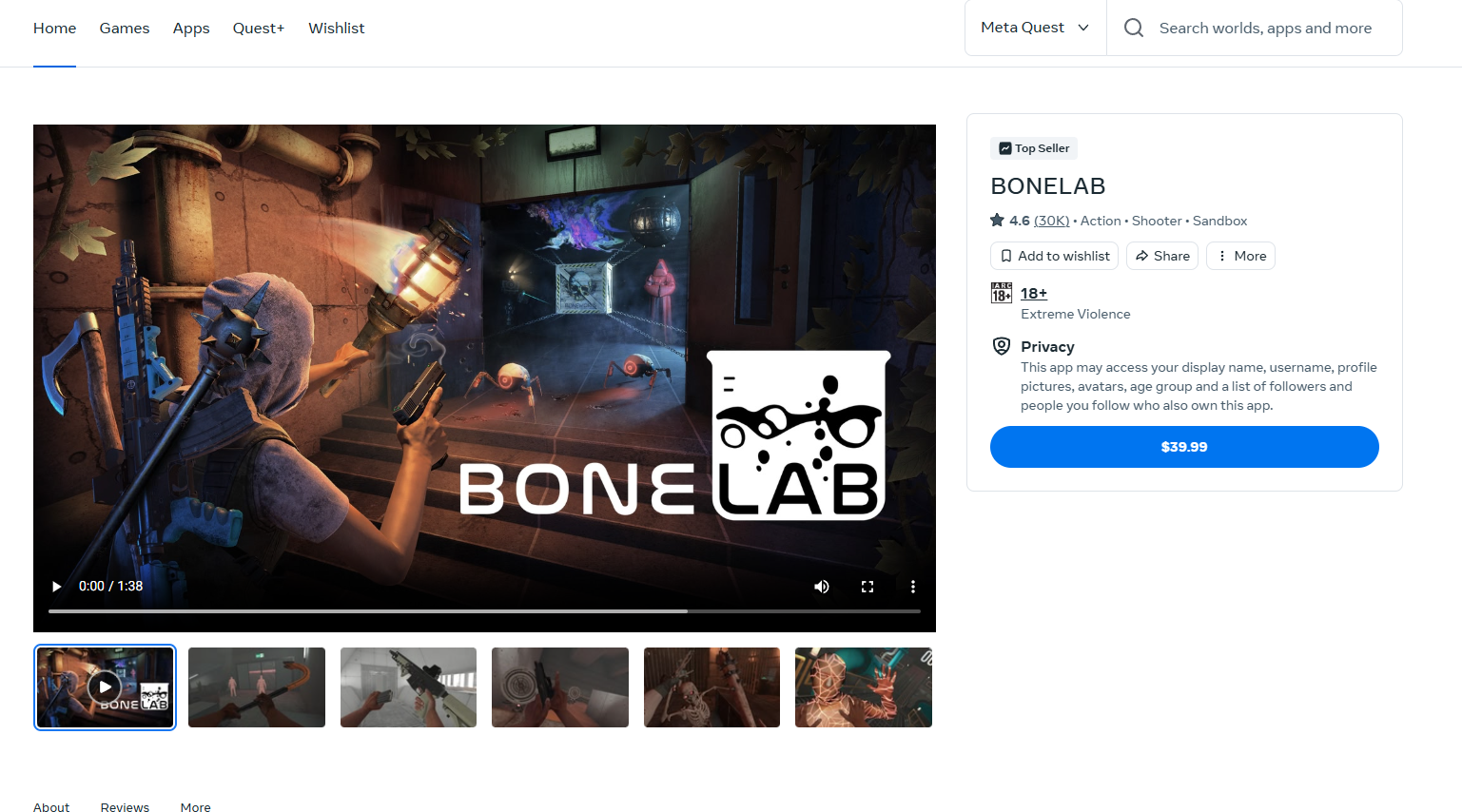The height and width of the screenshot is (812, 1462).
Task: Open the More options button
Action: (1240, 256)
